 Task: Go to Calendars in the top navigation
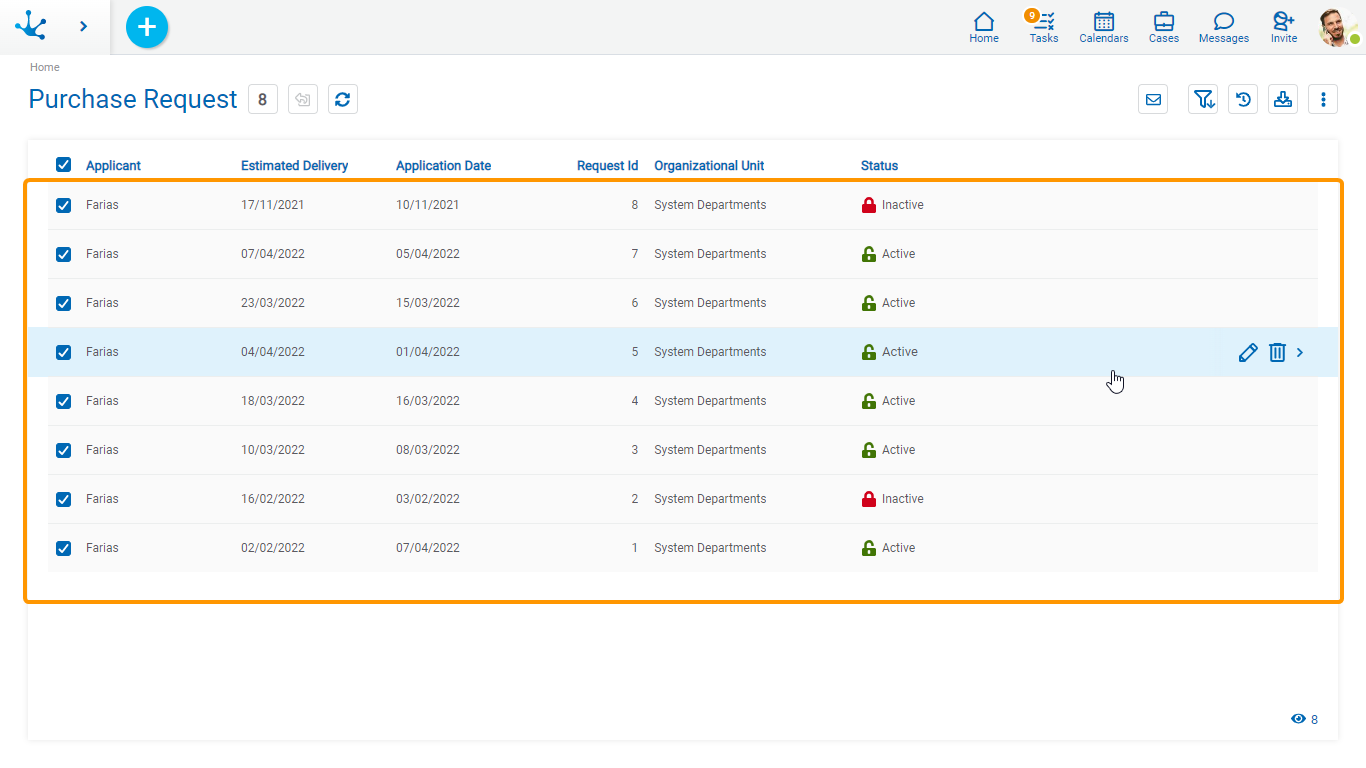1104,27
